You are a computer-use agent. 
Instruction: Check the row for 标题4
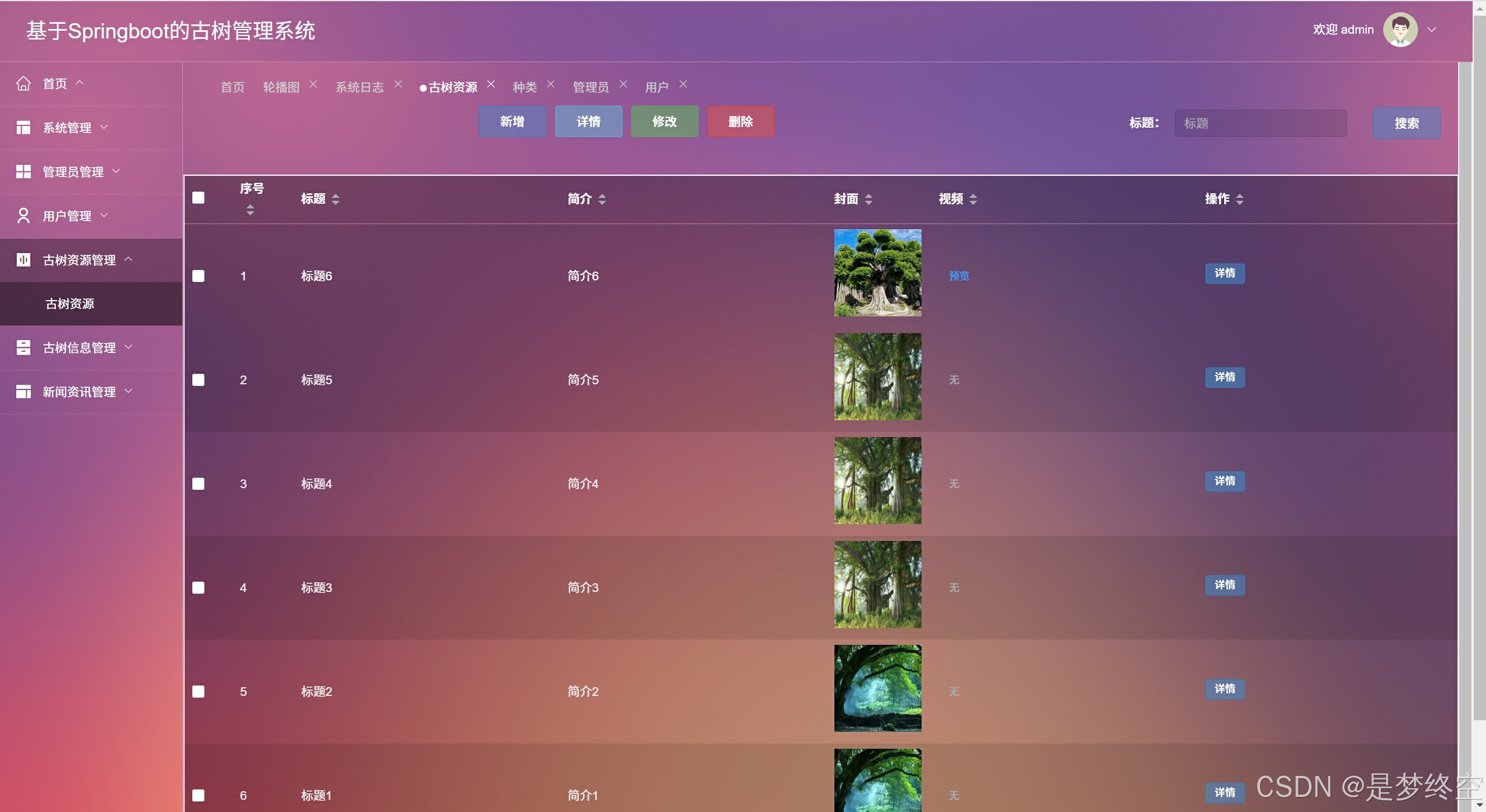click(199, 484)
